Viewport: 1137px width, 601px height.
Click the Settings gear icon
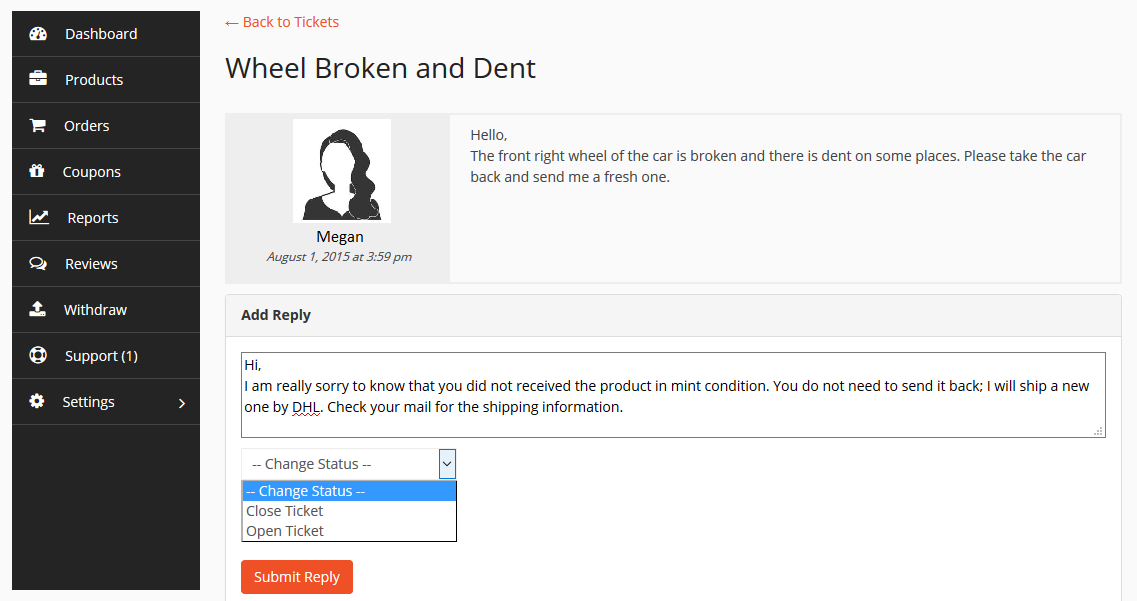pos(37,401)
